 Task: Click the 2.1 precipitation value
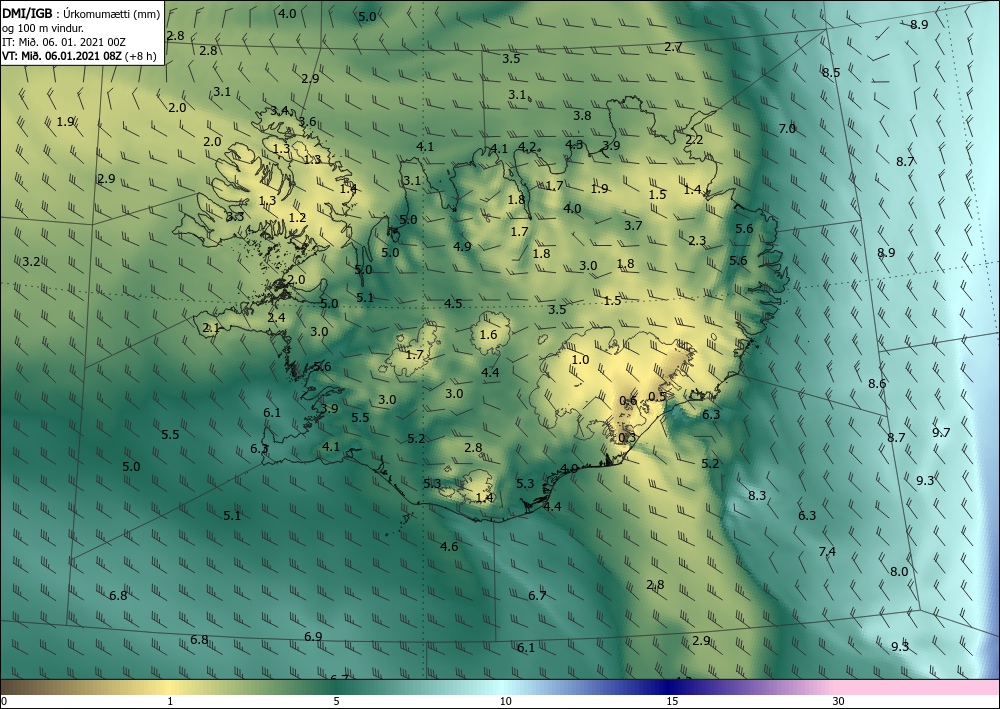click(211, 328)
